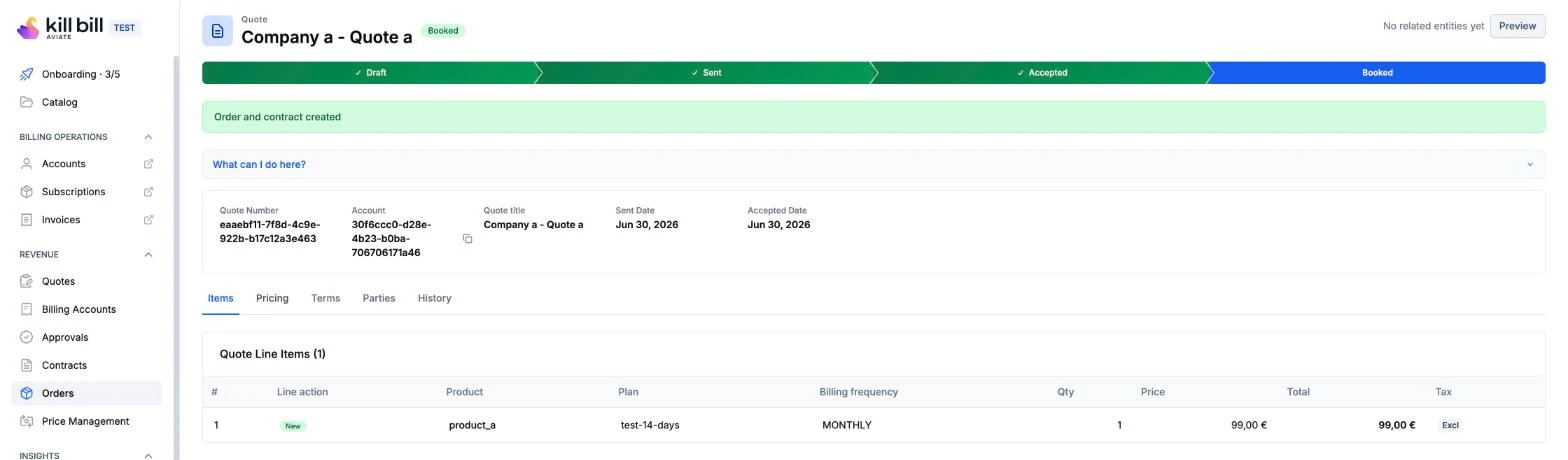Click the Billing frequency column header

click(x=859, y=392)
